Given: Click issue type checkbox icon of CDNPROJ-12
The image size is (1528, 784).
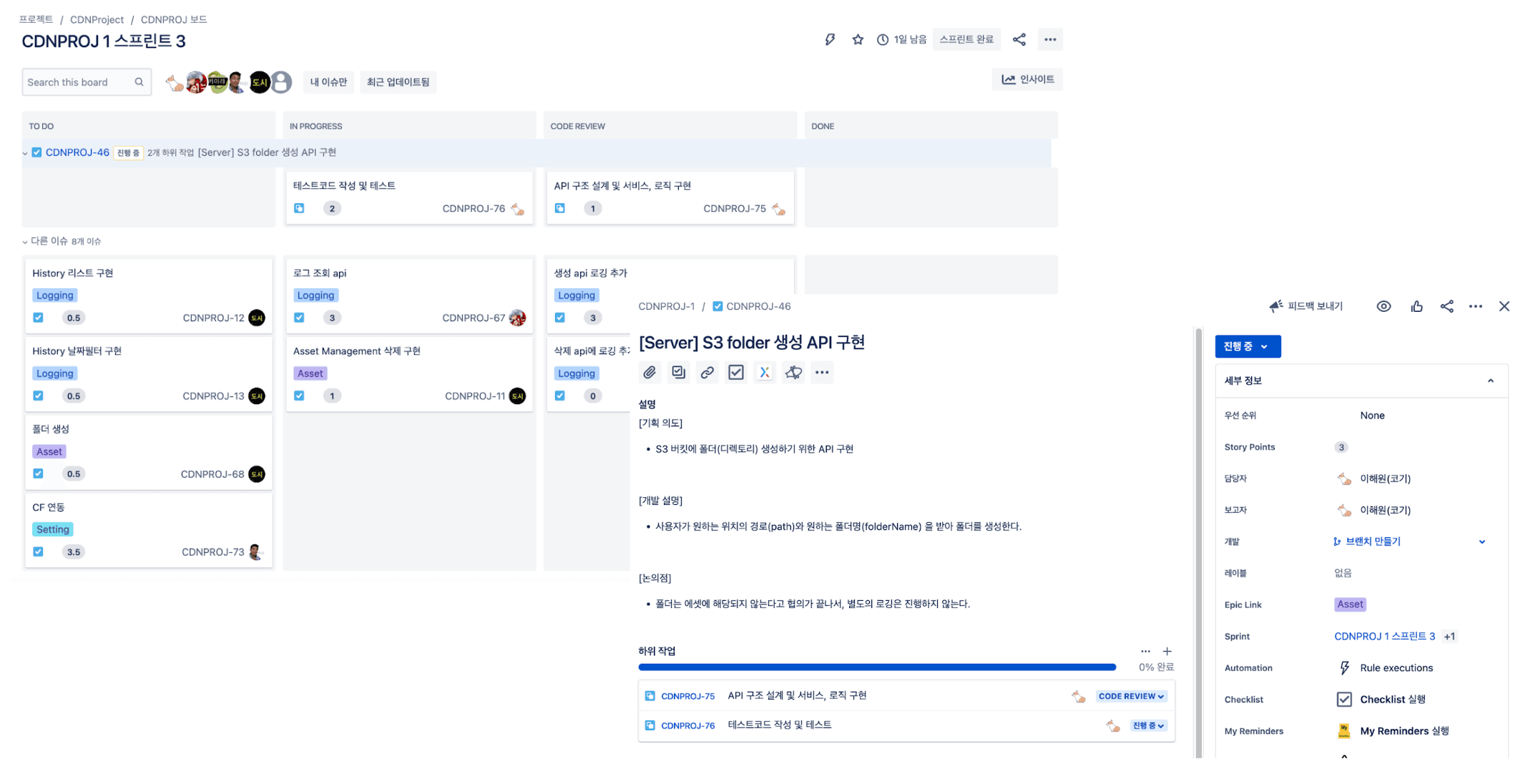Looking at the screenshot, I should (x=38, y=318).
